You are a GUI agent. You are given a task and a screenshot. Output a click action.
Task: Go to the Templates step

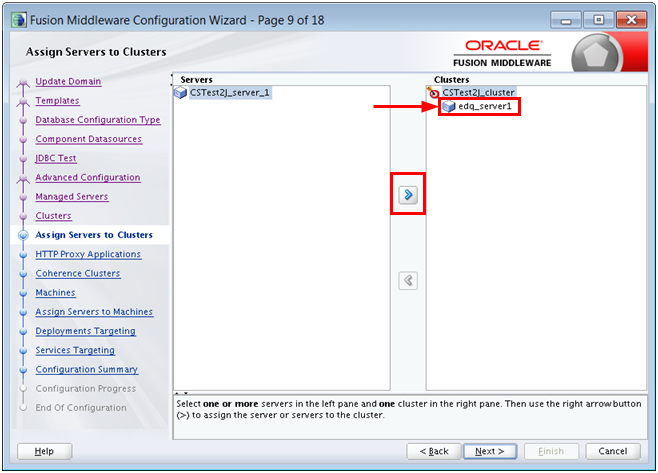(57, 101)
